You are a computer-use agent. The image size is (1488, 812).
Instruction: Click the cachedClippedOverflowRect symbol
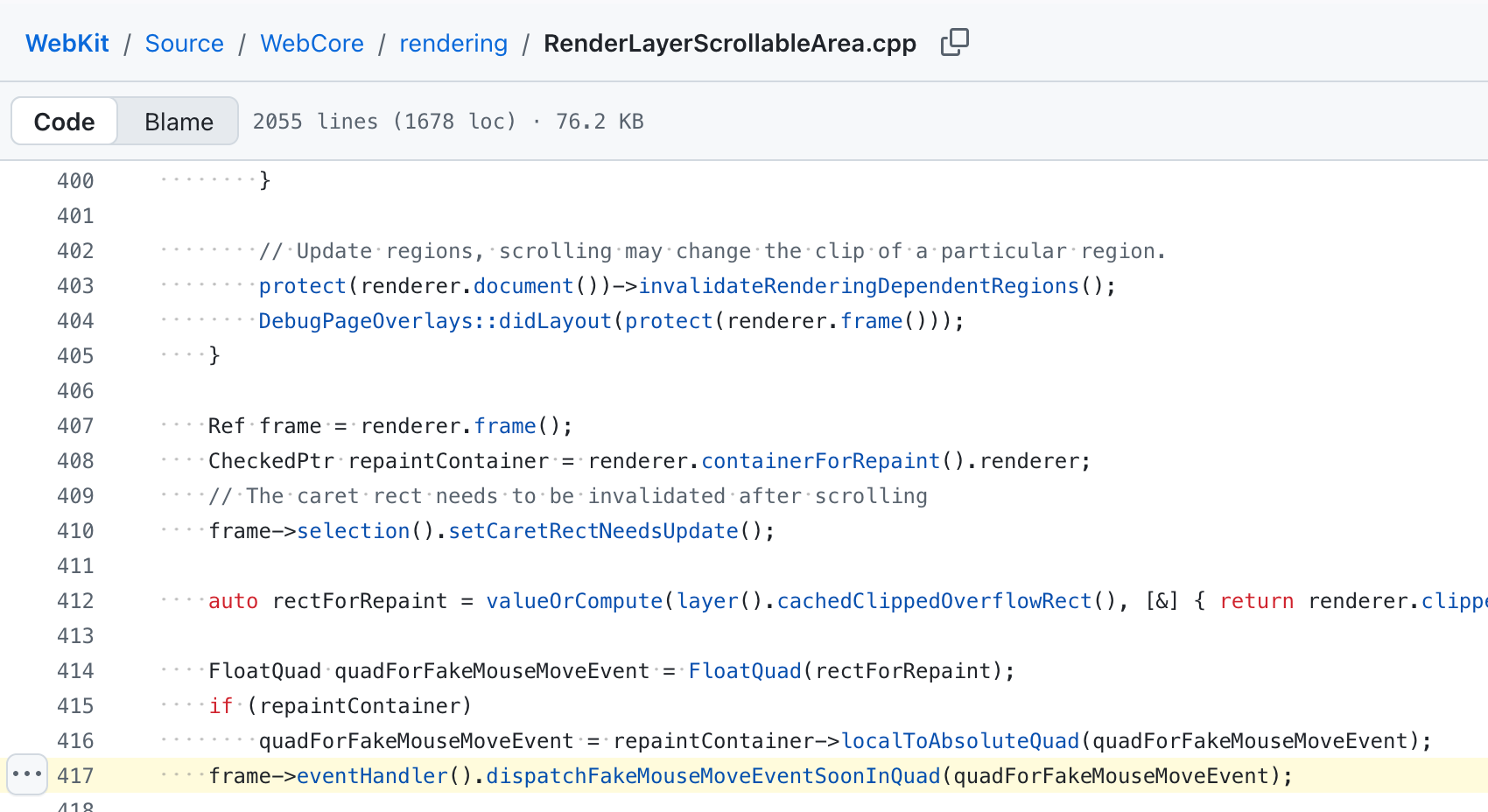935,600
